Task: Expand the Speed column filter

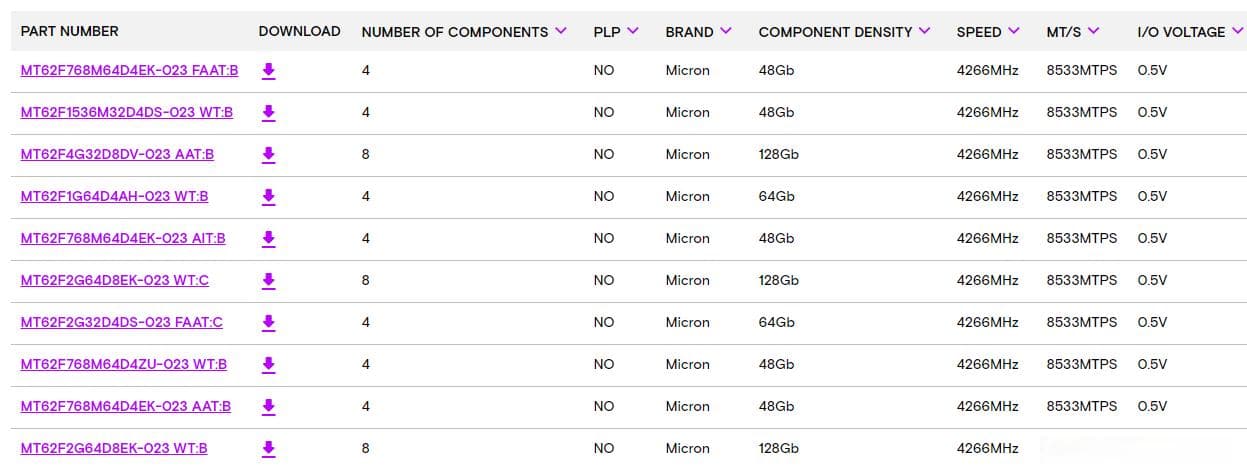Action: [1014, 31]
